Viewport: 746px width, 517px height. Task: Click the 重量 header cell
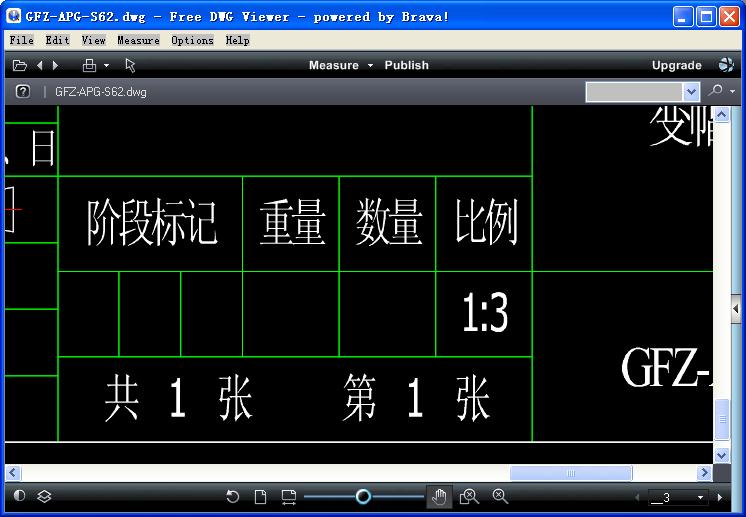point(292,223)
